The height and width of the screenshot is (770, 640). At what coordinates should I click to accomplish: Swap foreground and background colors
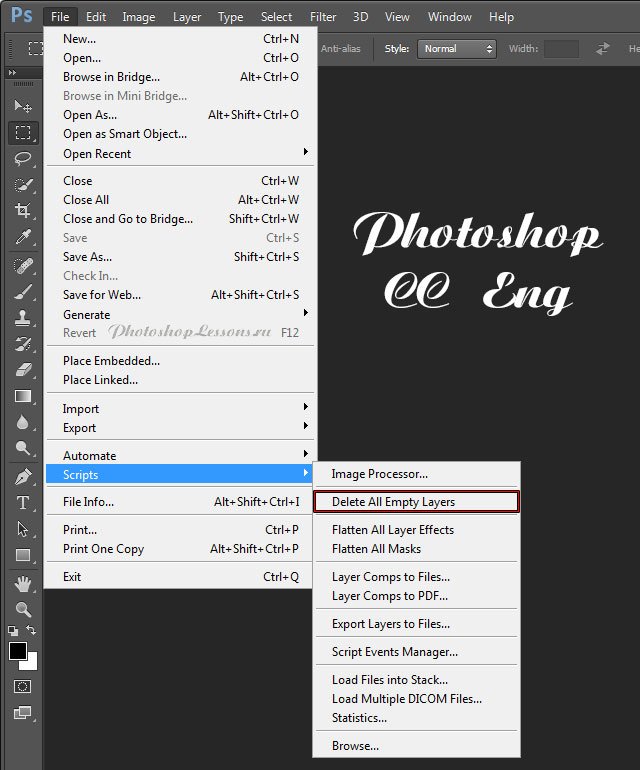32,631
